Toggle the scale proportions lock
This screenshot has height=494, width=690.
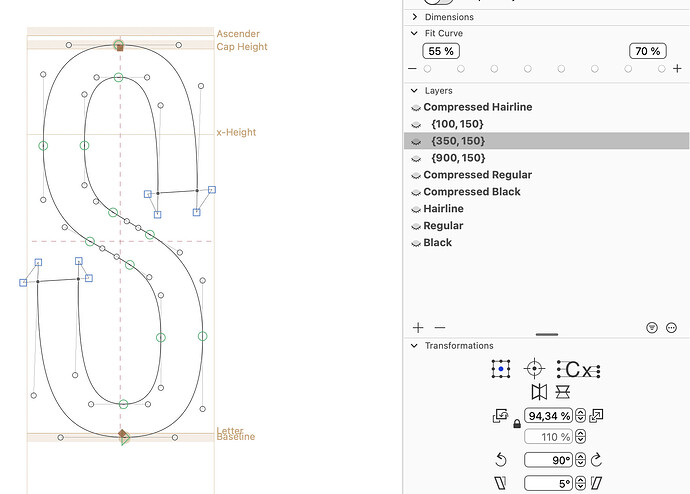pos(516,424)
